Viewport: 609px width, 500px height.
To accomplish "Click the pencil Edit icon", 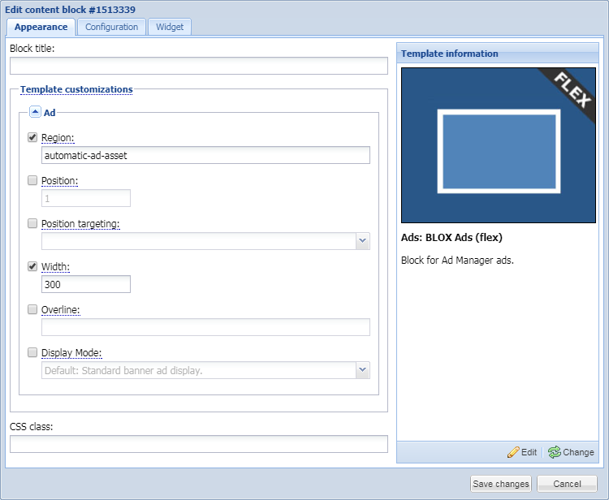I will point(513,453).
